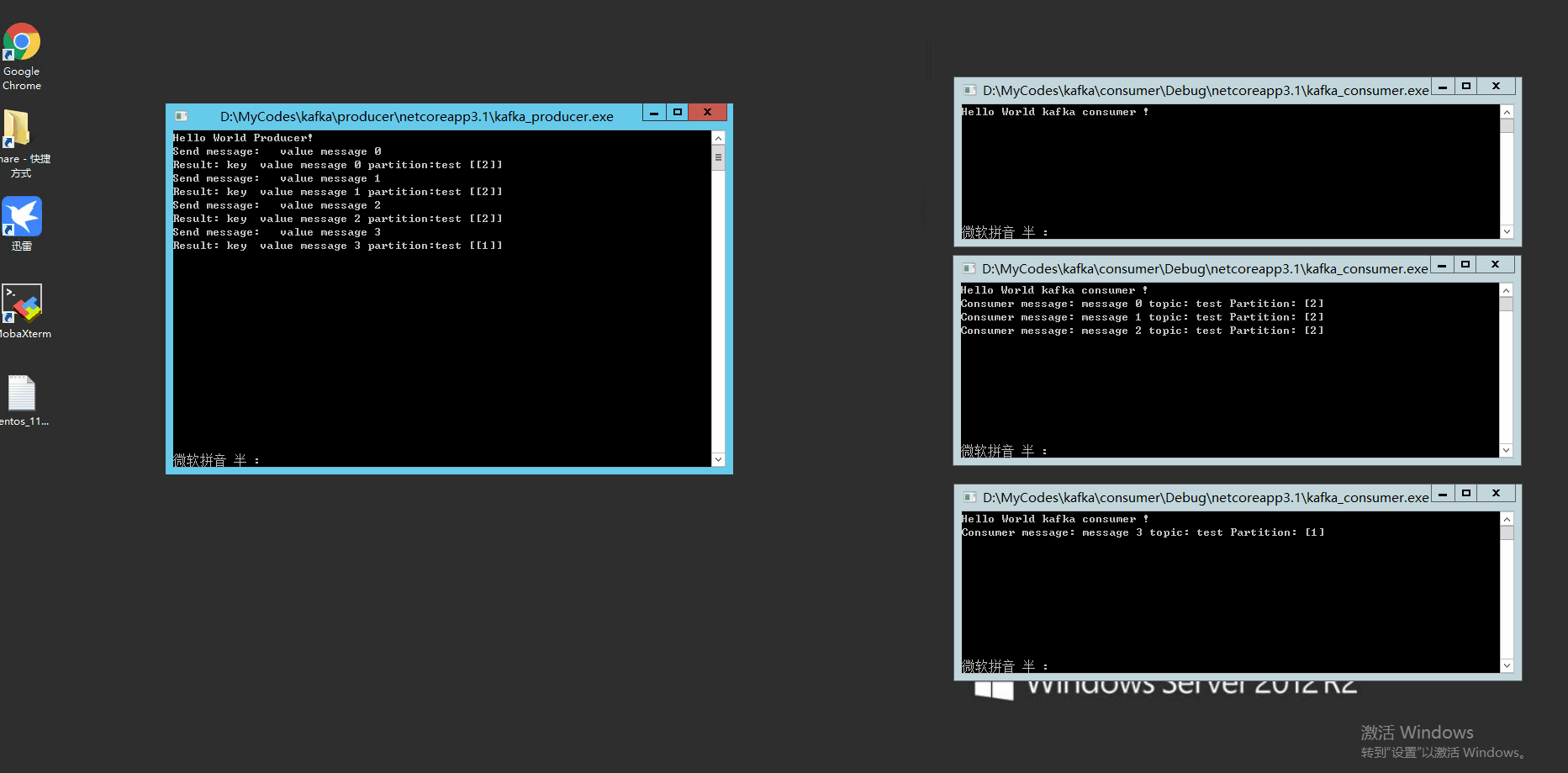Minimize the consumer window showing Partition [2] messages
This screenshot has width=1568, height=773.
tap(1442, 265)
